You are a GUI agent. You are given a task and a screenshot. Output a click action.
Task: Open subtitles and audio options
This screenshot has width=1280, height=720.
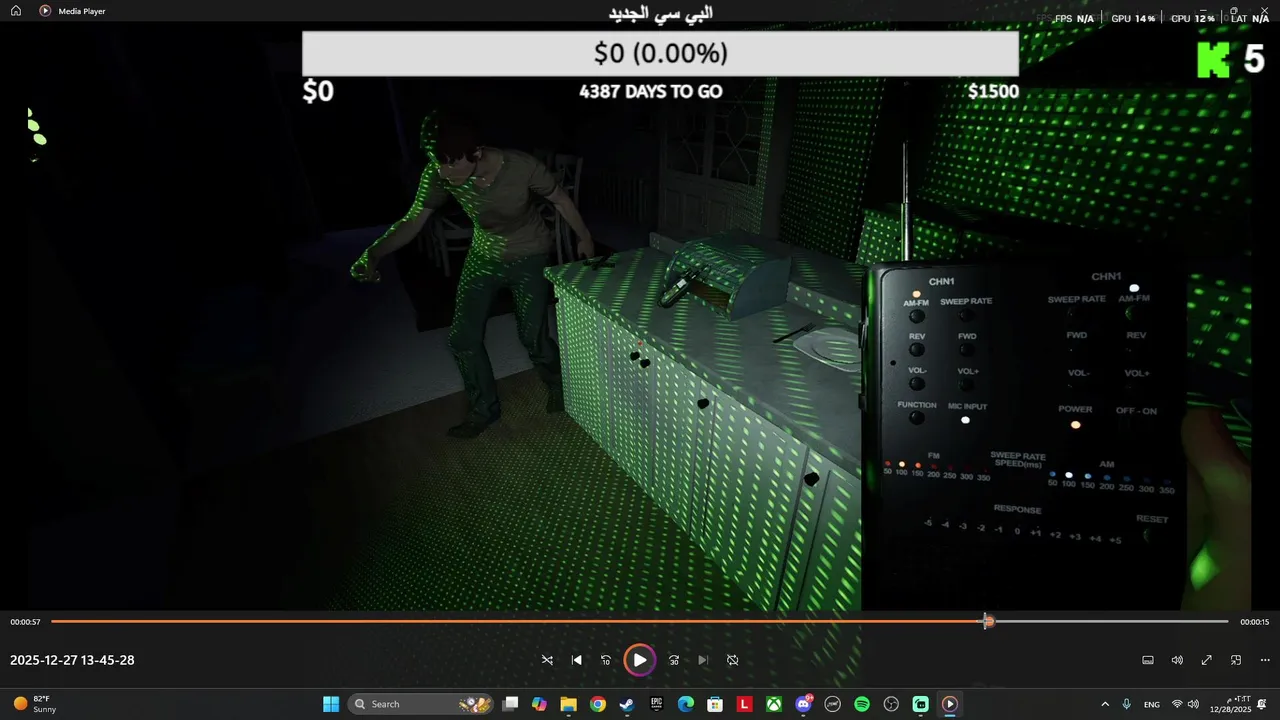pos(1148,660)
